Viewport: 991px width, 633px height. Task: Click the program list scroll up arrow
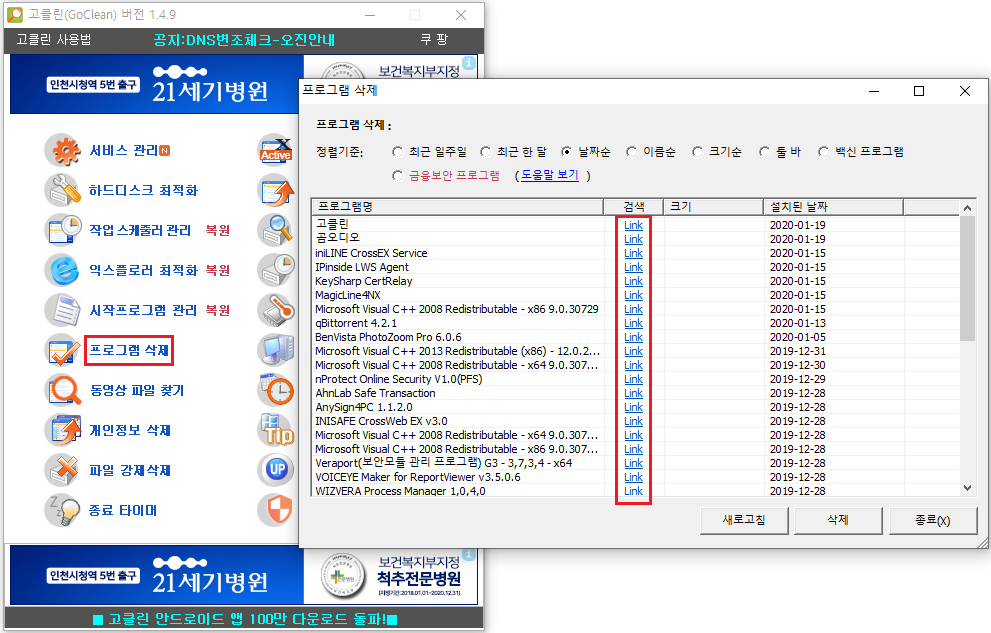(x=967, y=208)
